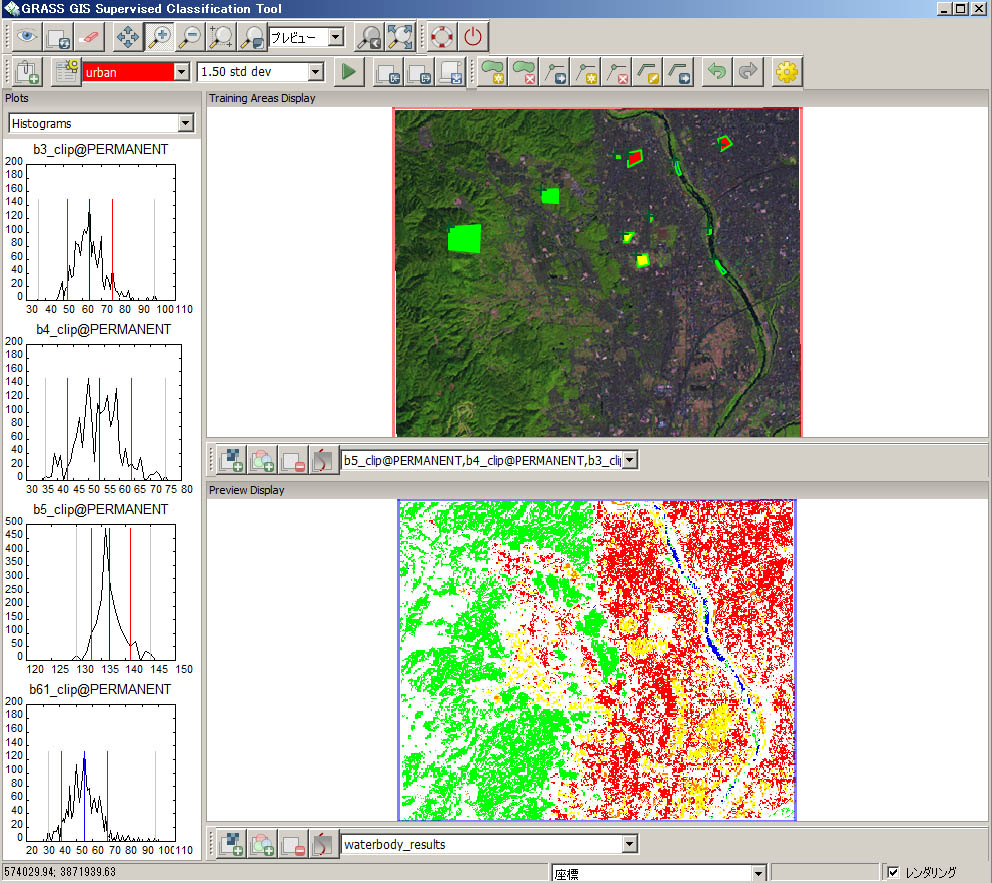Open digitizing settings gear icon
This screenshot has height=883, width=992.
(x=786, y=71)
